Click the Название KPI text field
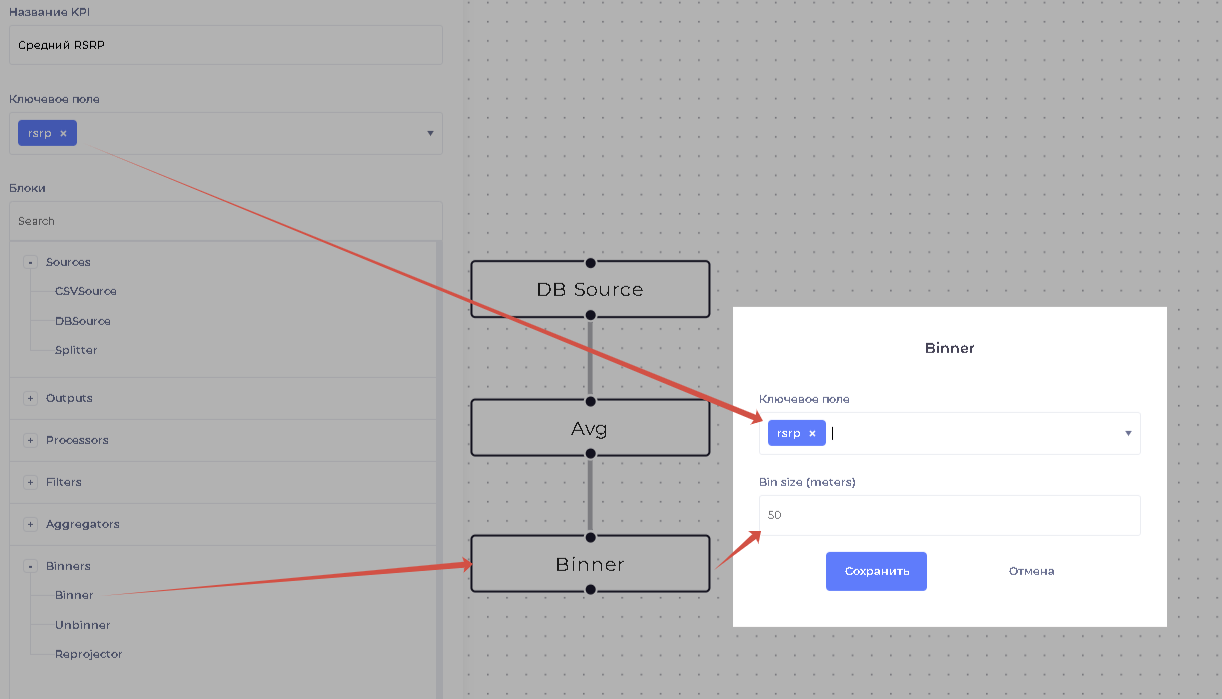1222x699 pixels. 225,45
